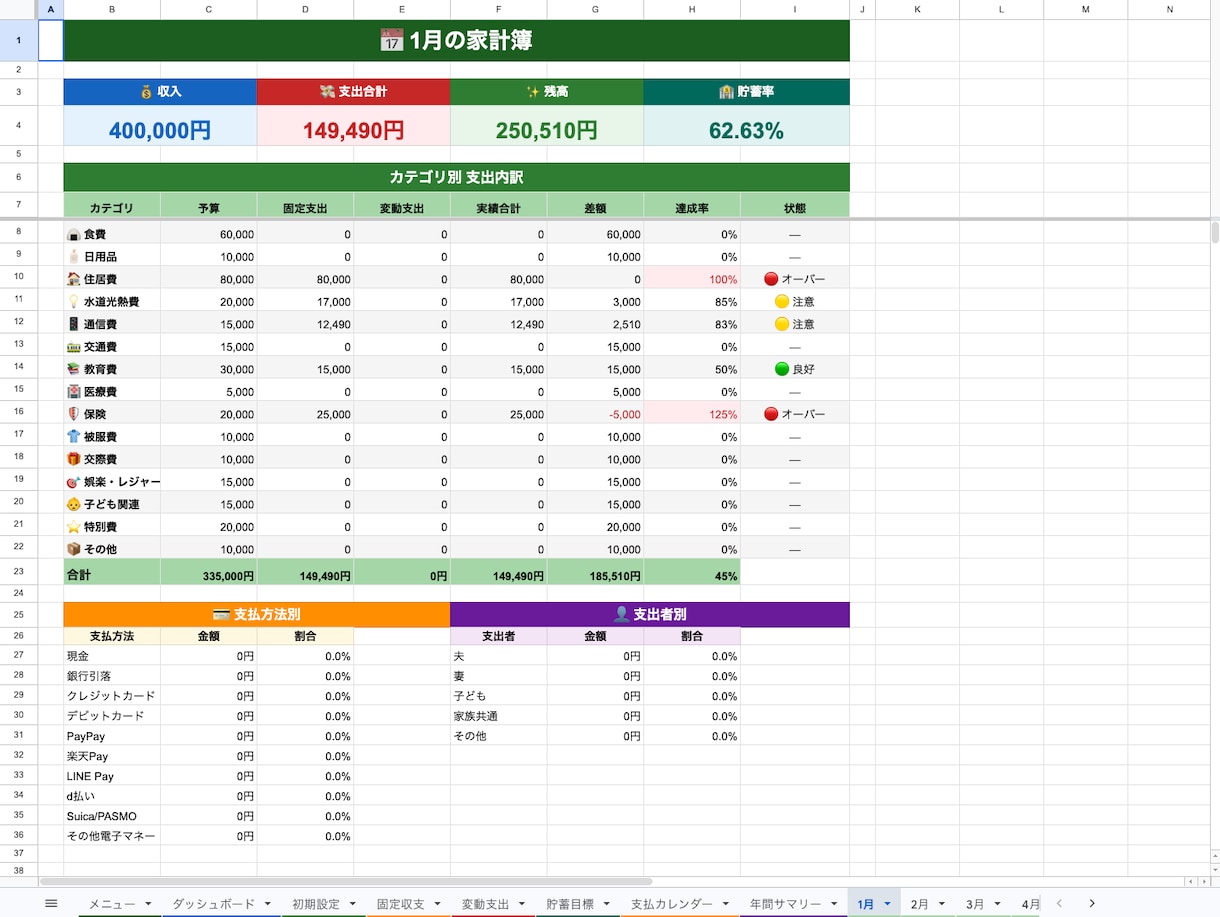Click the horizontal scrollbar left arrow button

[1189, 881]
